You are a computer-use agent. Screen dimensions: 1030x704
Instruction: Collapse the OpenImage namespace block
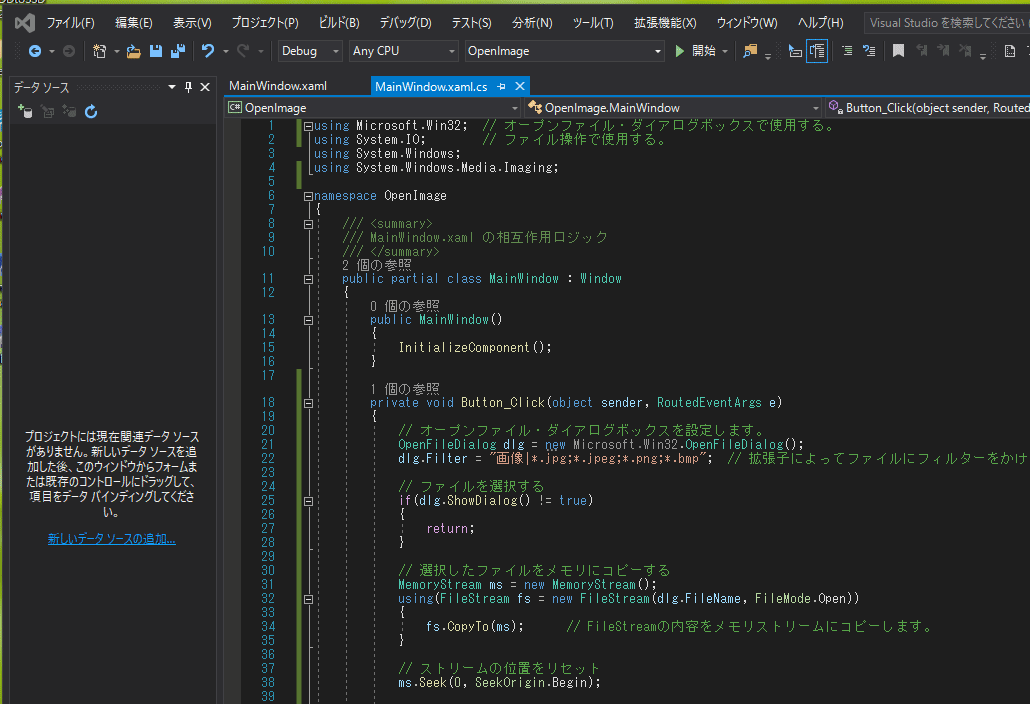[x=308, y=196]
